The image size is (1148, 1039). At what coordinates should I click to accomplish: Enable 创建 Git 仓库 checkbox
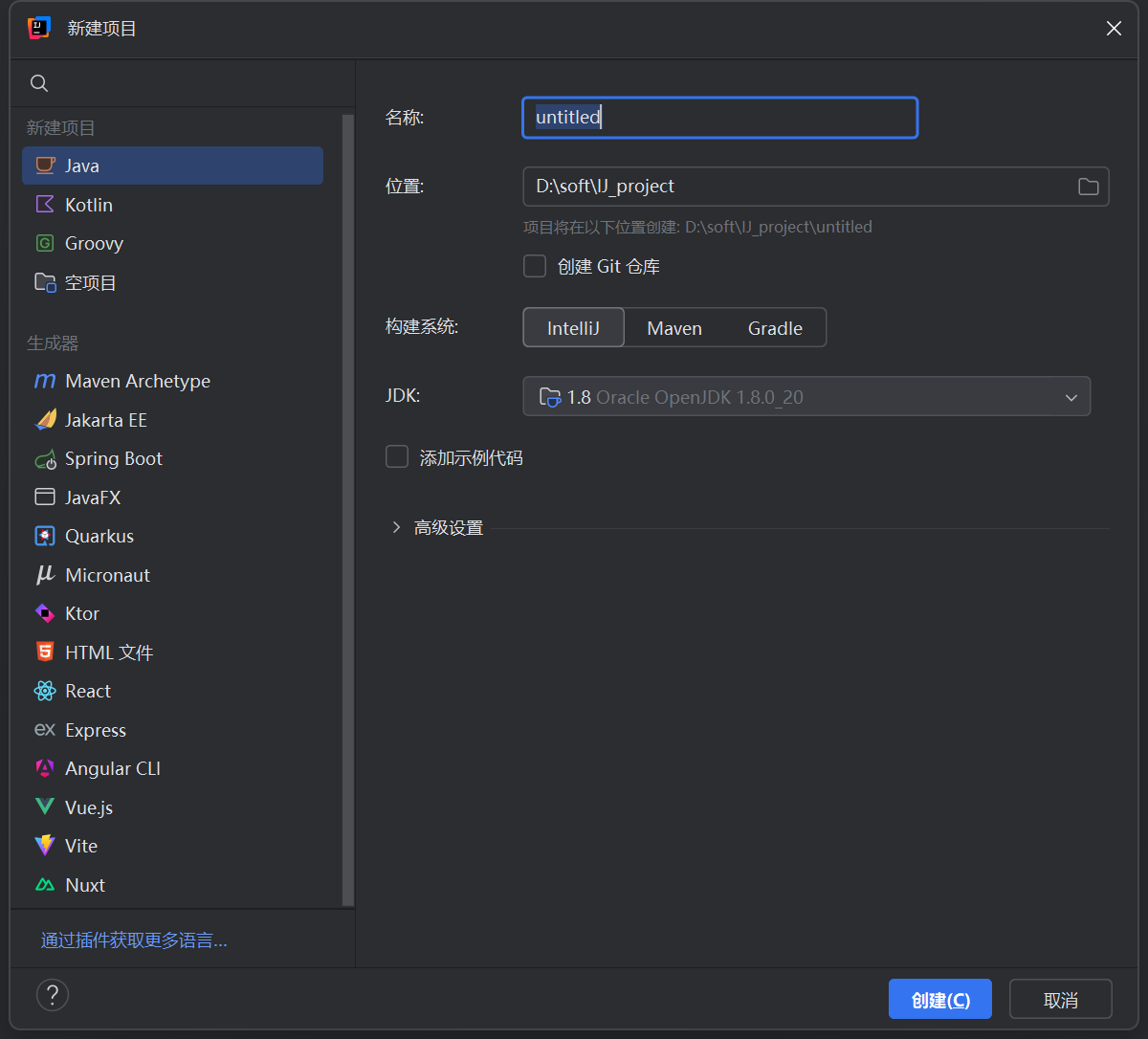[535, 266]
